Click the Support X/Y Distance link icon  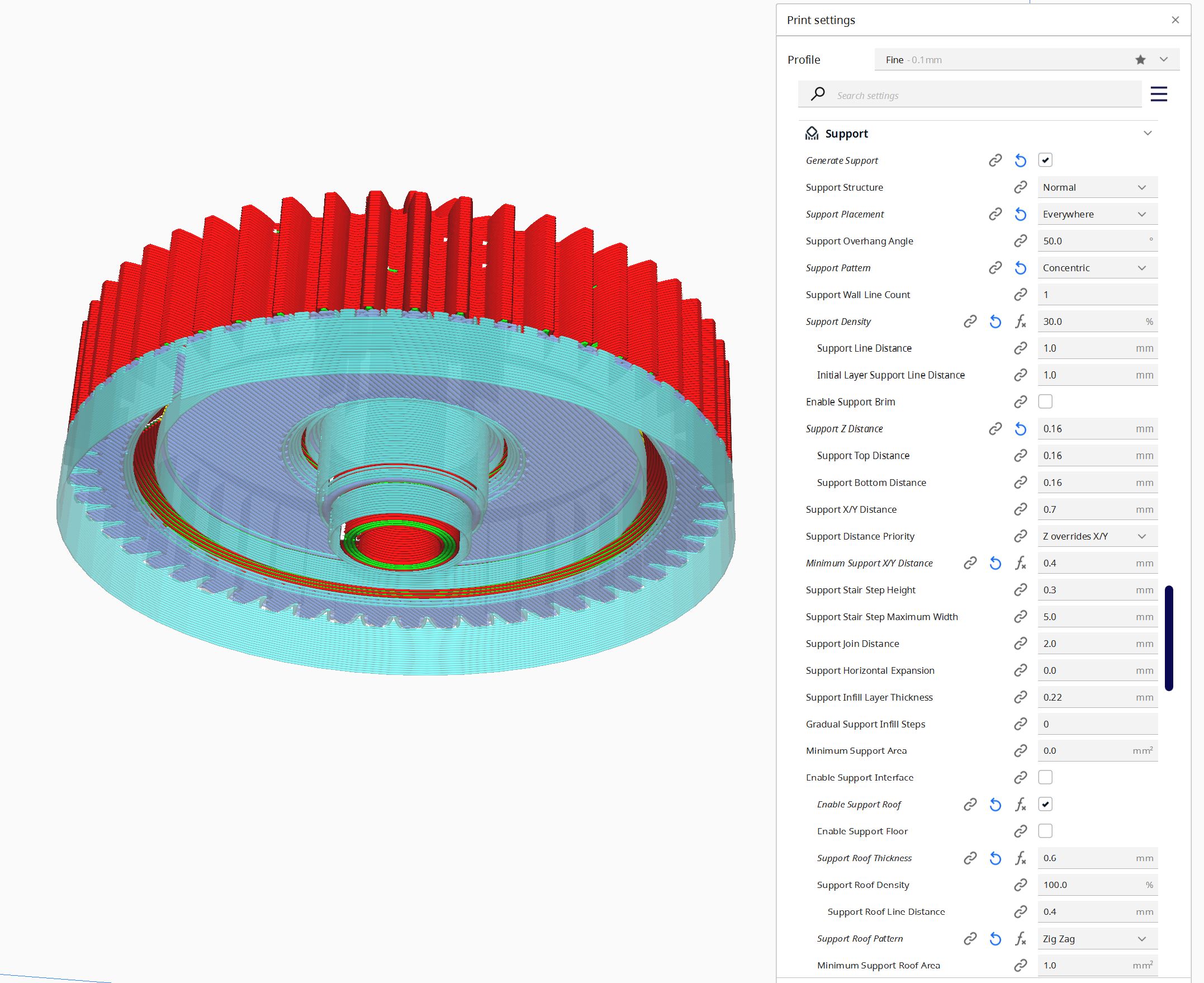pos(1020,509)
